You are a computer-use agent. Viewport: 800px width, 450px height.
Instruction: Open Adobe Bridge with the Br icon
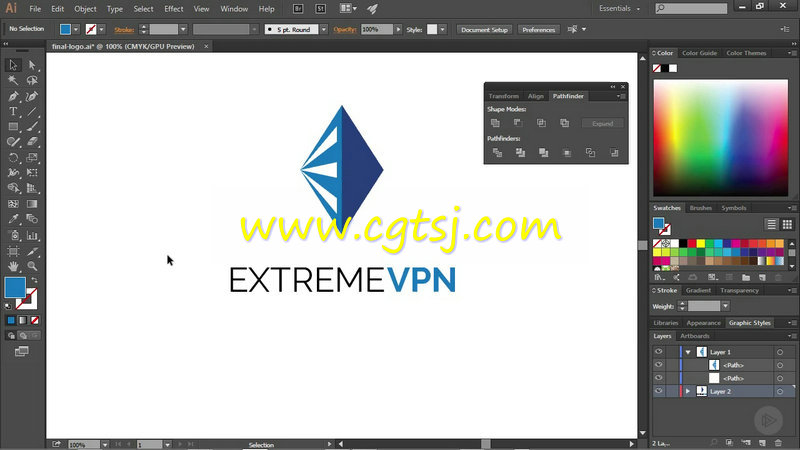click(298, 9)
